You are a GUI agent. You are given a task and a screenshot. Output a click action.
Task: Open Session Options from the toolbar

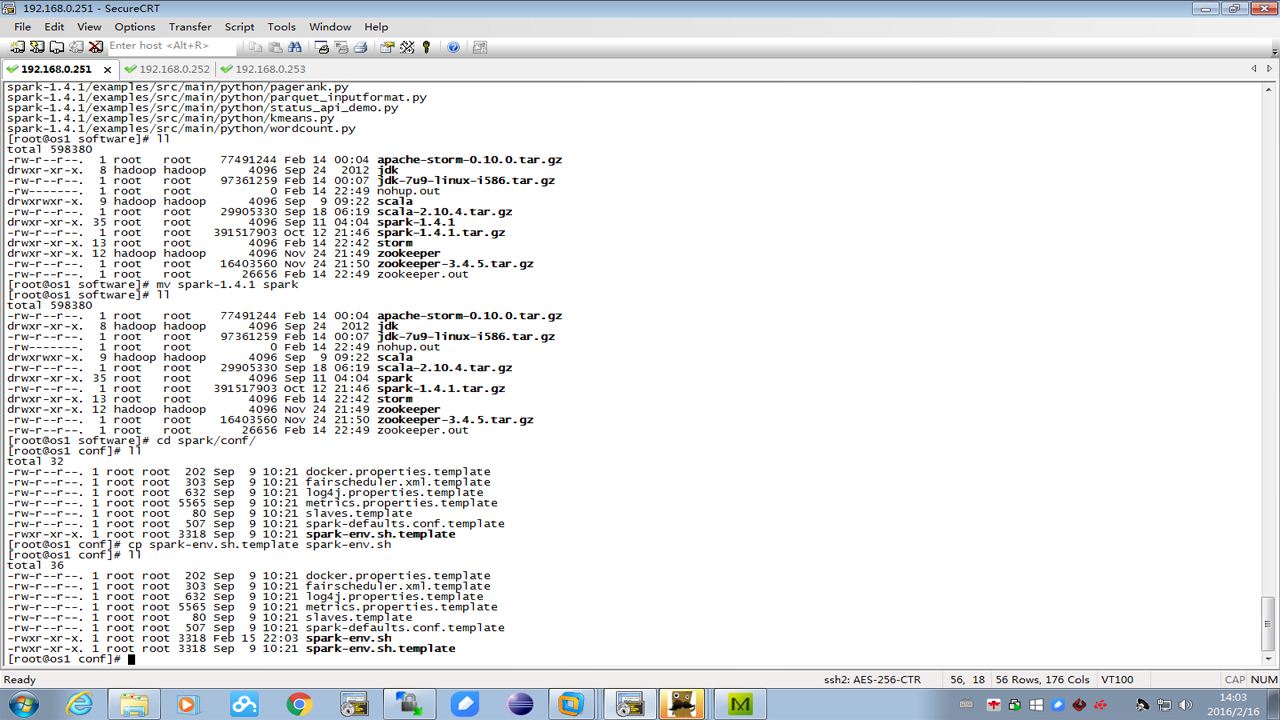pos(387,47)
